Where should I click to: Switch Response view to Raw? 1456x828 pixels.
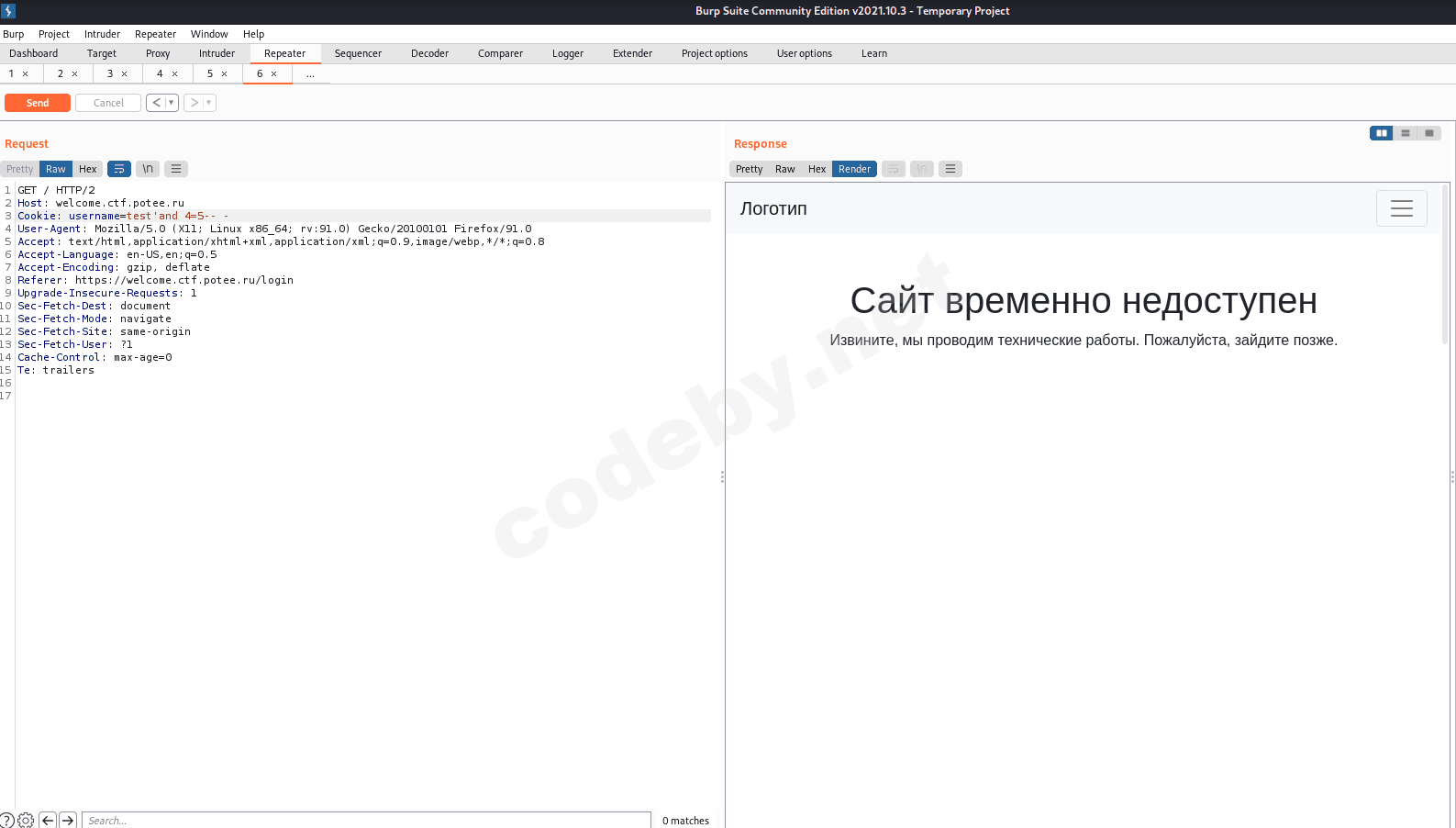coord(784,169)
